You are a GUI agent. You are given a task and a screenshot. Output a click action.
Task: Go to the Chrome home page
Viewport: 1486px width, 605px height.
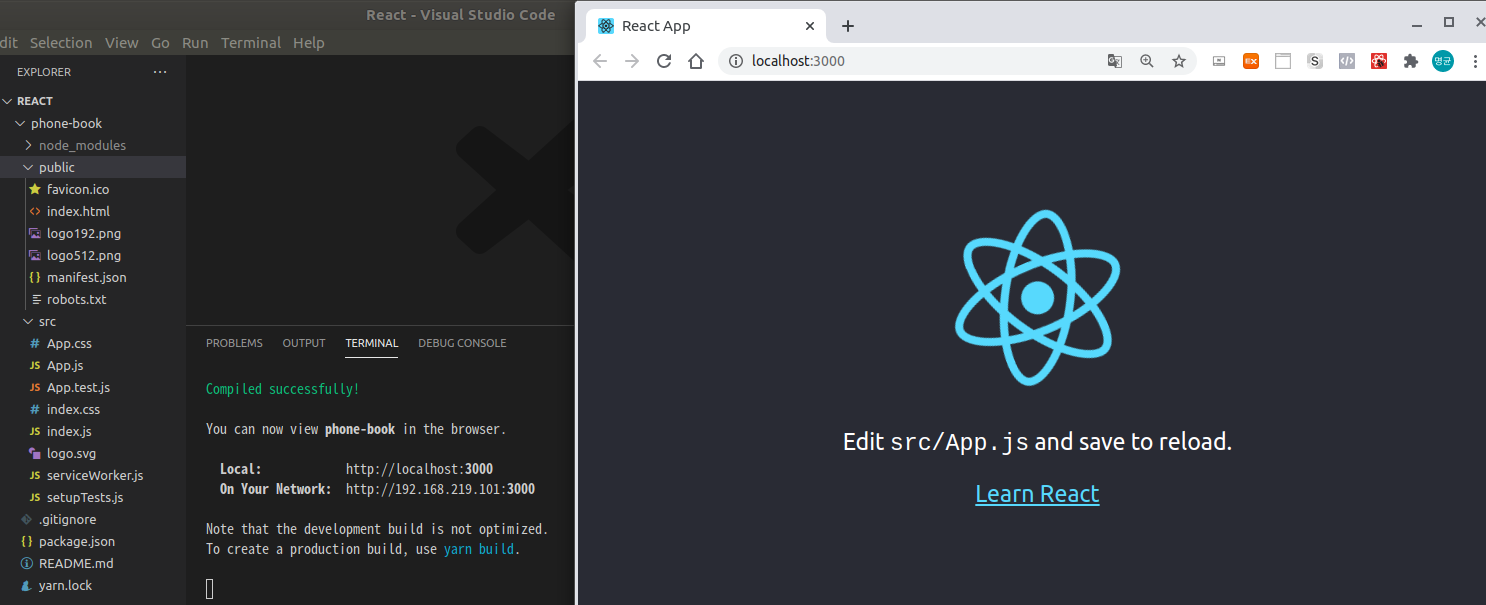coord(696,61)
